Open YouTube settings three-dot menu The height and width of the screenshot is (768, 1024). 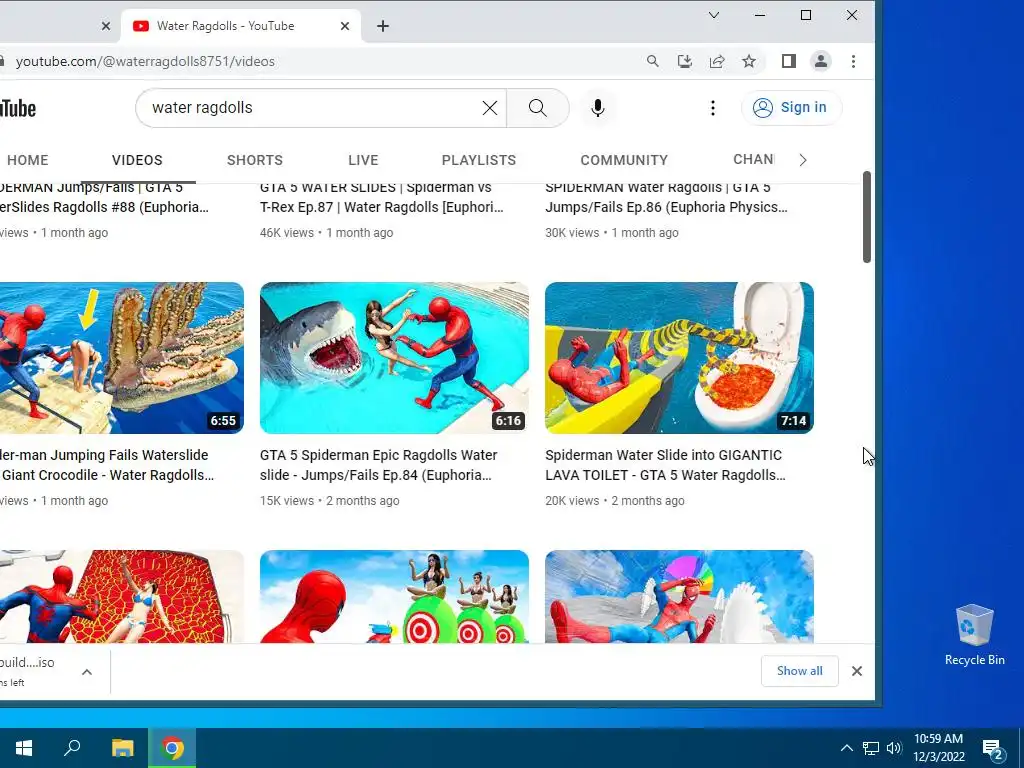(712, 108)
